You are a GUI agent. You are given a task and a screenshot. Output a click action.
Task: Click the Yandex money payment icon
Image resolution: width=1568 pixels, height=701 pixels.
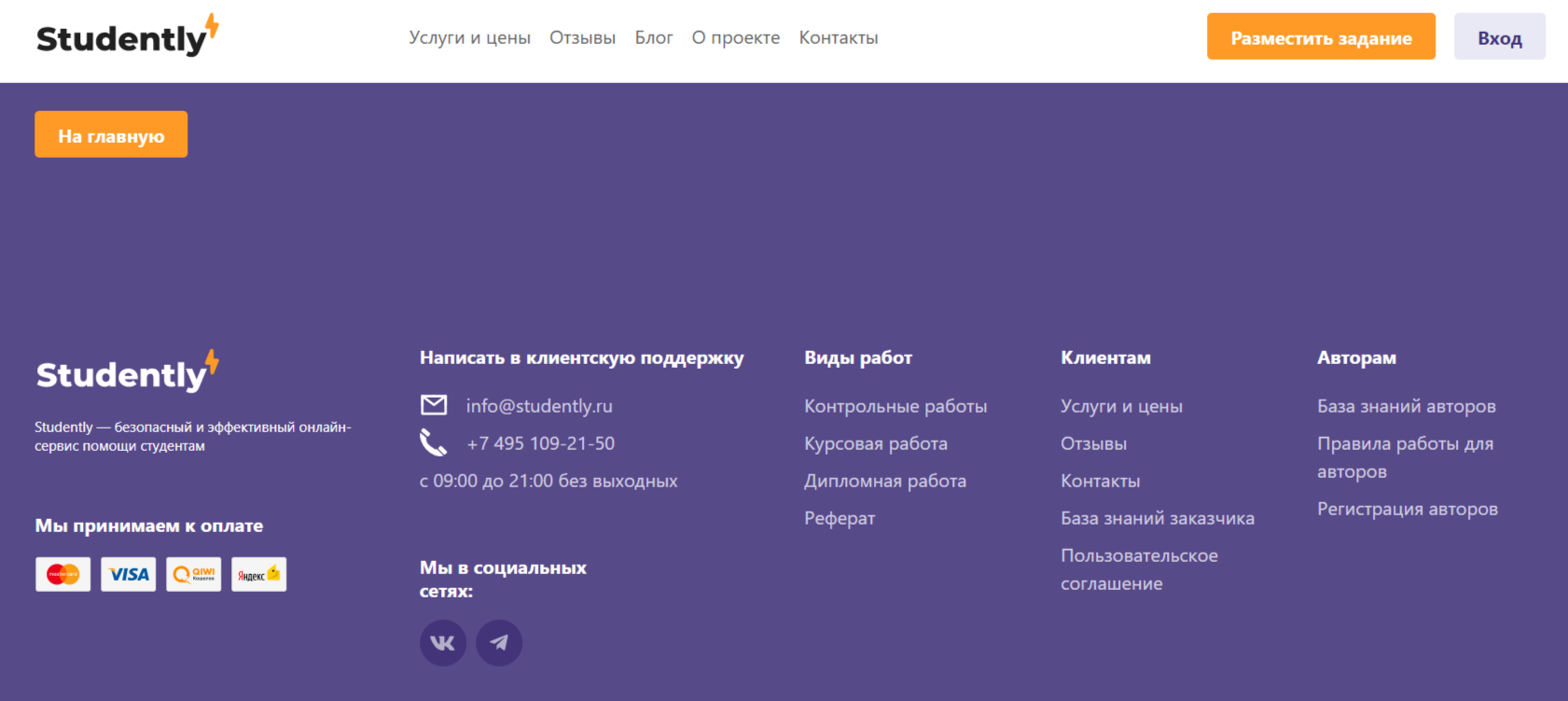coord(259,574)
